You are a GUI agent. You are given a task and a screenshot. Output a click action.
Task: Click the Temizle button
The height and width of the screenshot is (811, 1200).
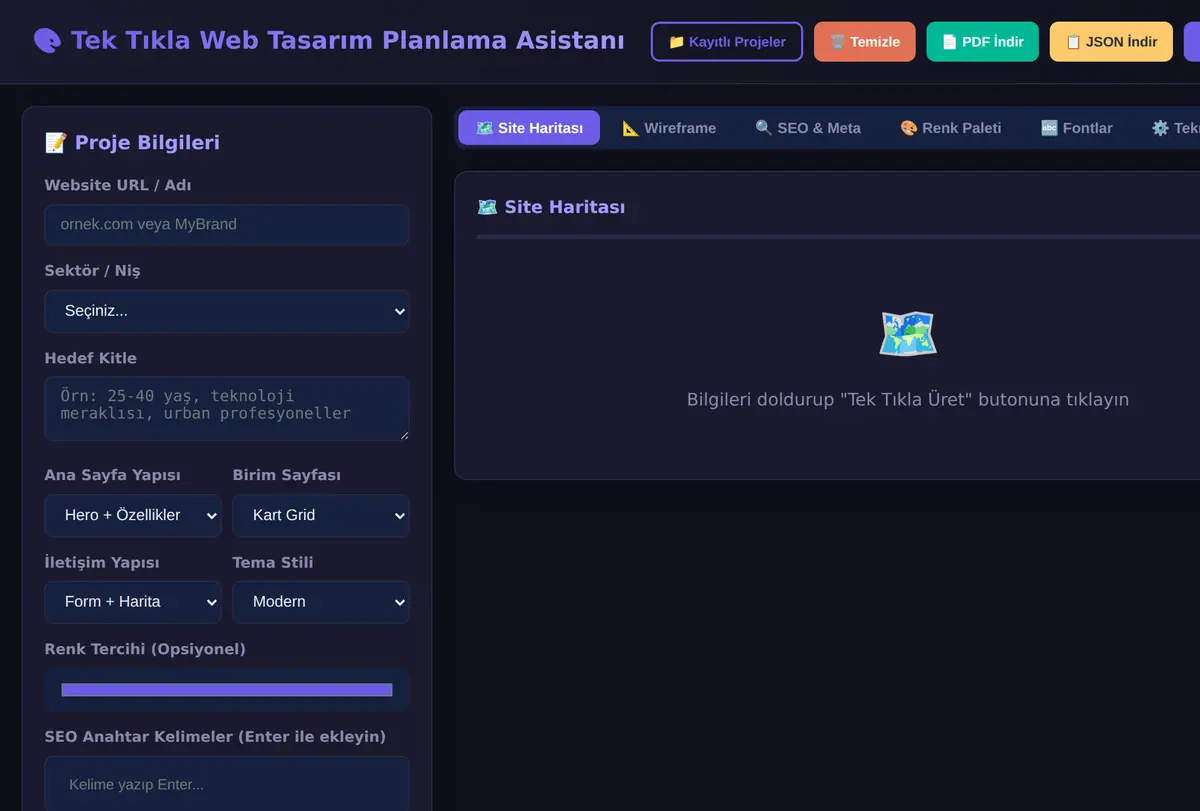865,42
